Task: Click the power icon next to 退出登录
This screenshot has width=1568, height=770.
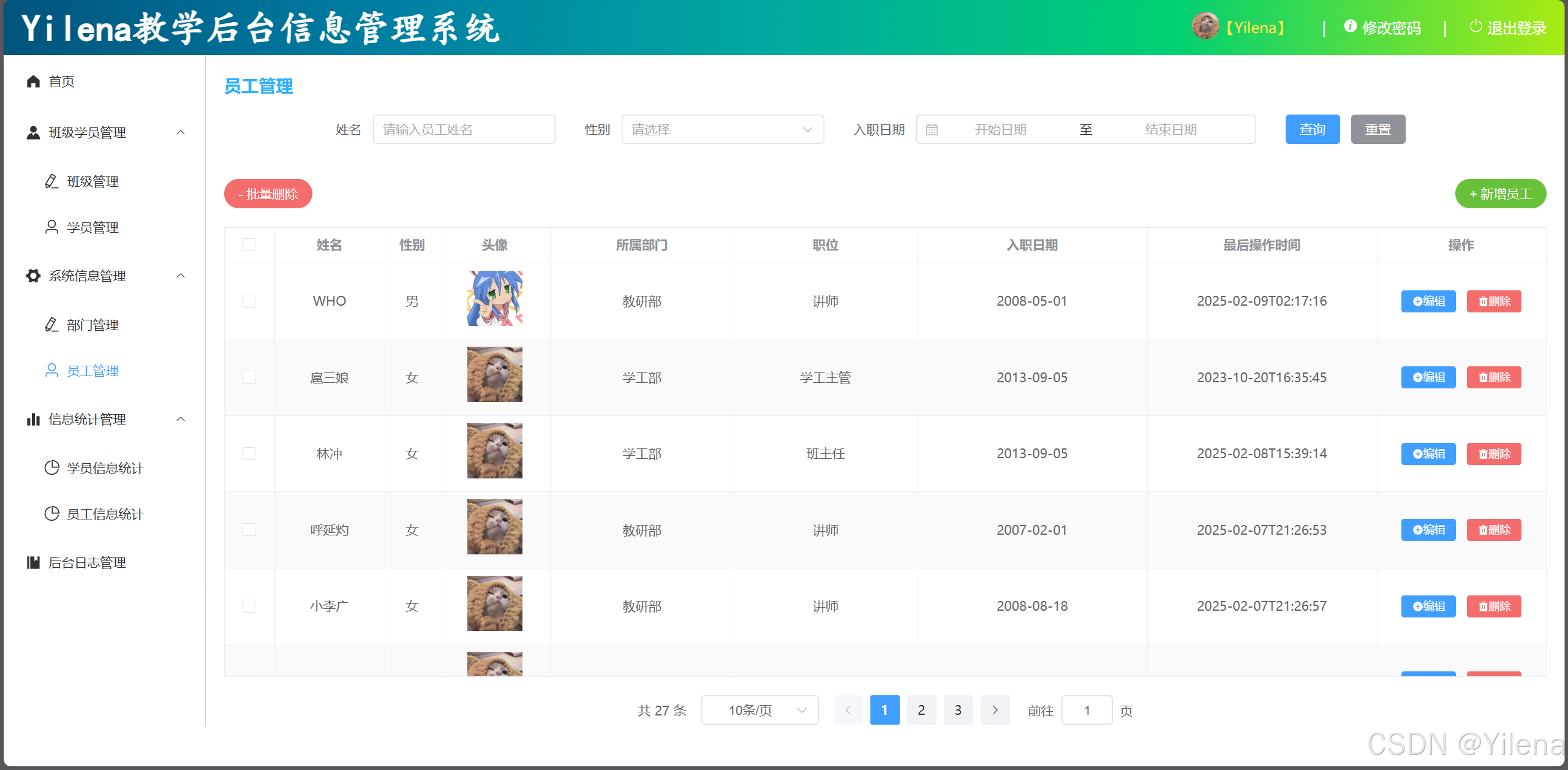Action: [x=1476, y=27]
